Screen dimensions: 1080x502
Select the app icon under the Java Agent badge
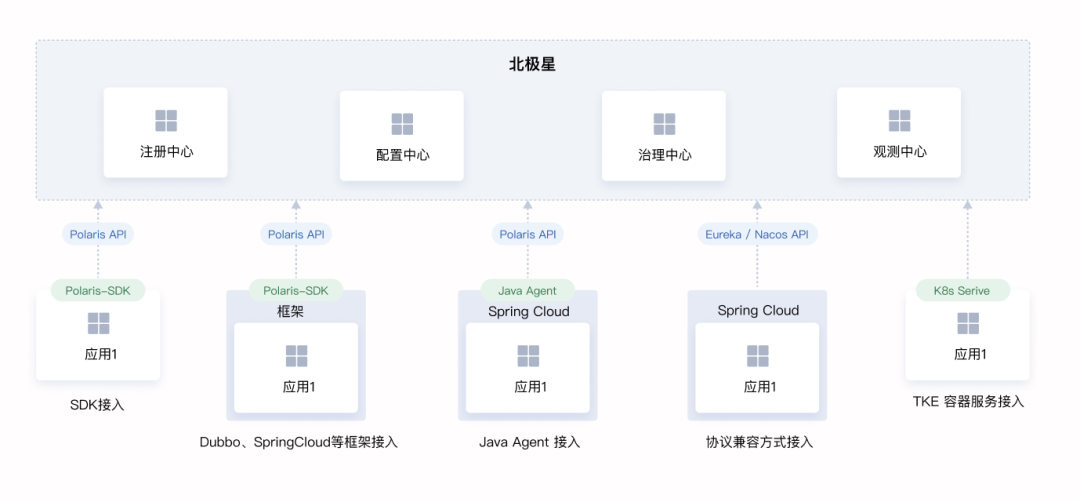pyautogui.click(x=528, y=356)
